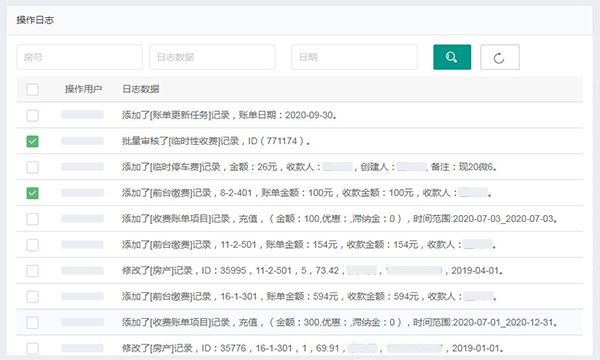Check the 临时停车费 26元 row checkbox
The width and height of the screenshot is (600, 360).
coord(33,167)
